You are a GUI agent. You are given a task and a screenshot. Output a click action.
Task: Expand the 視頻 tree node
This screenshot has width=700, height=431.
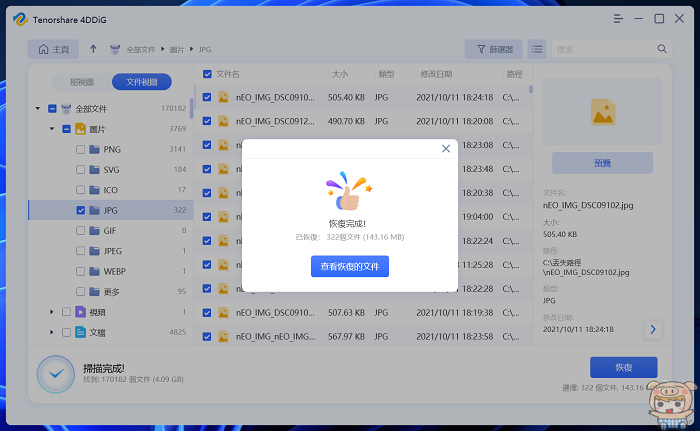(52, 312)
